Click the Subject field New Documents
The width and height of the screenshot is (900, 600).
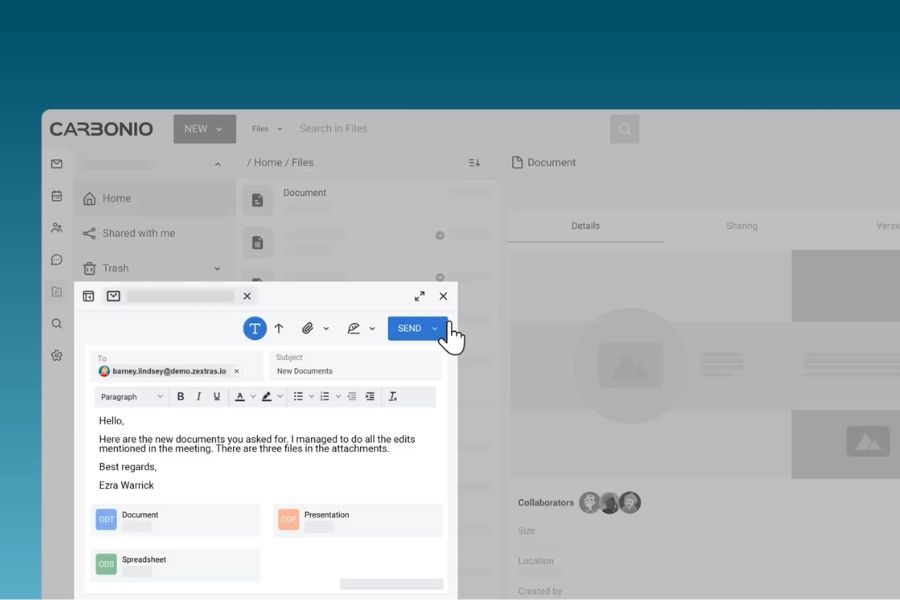click(x=356, y=366)
